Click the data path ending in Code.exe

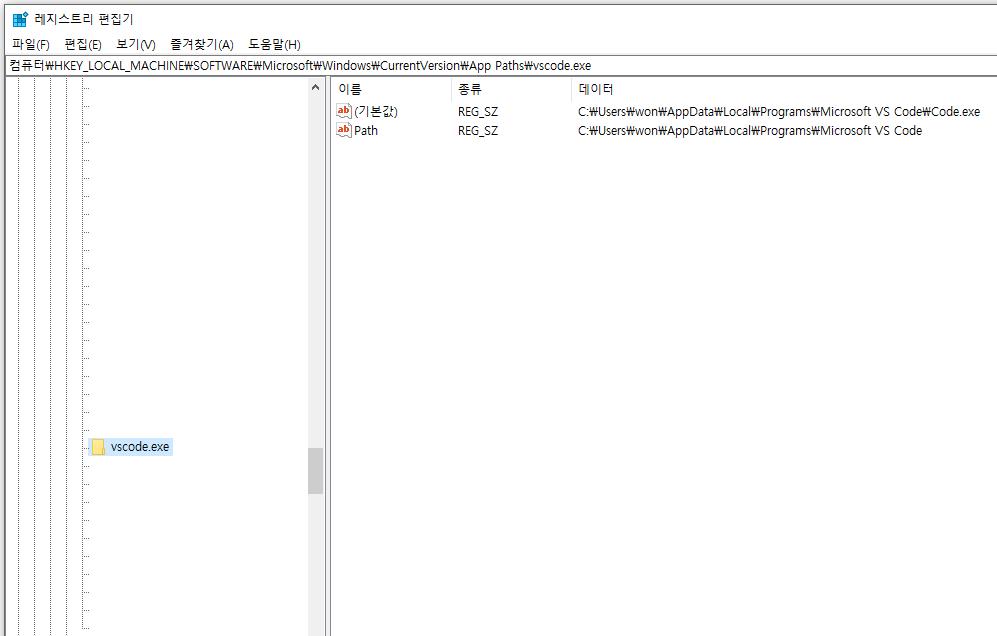779,112
